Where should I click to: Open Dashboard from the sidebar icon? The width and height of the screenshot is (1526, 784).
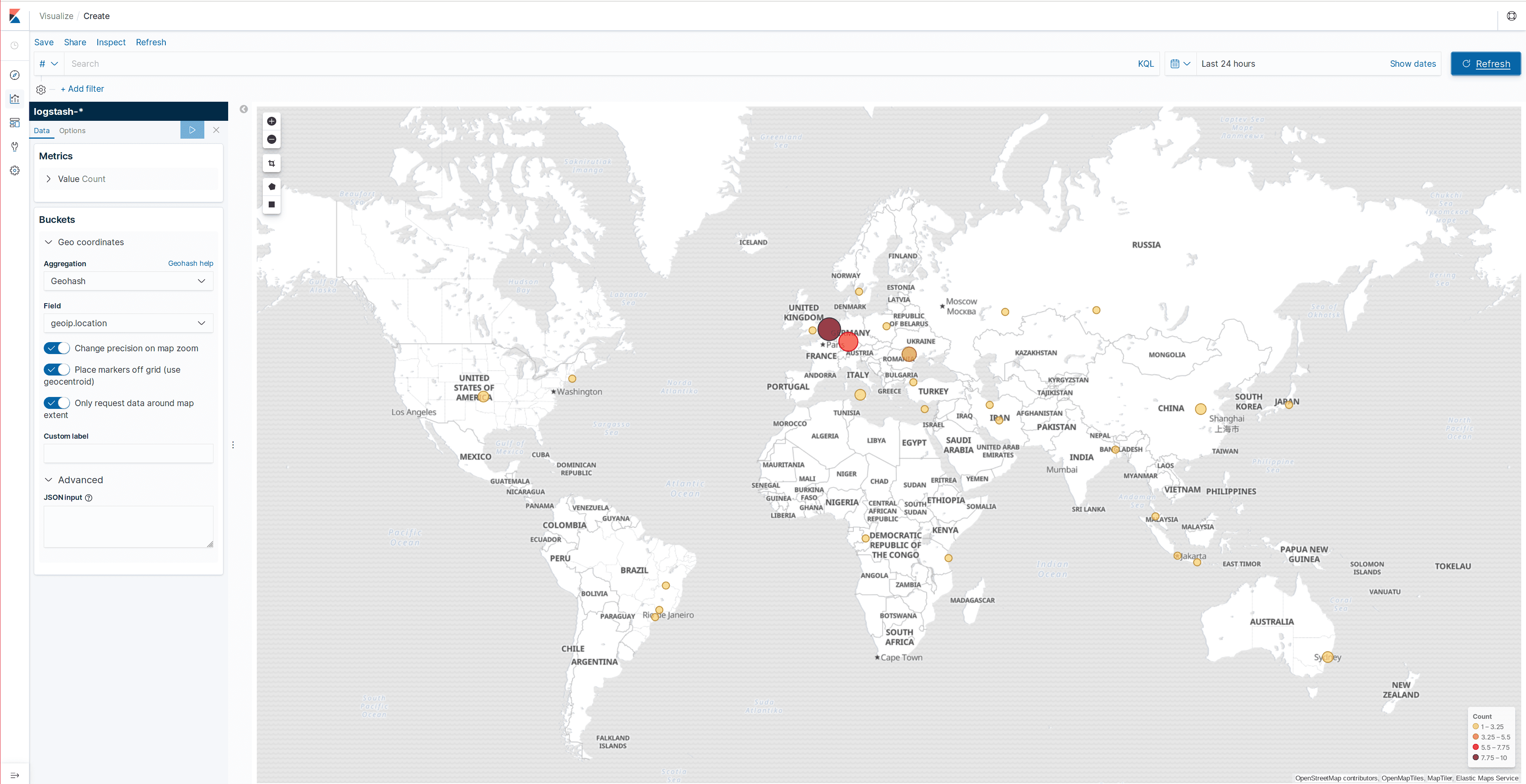[x=15, y=122]
